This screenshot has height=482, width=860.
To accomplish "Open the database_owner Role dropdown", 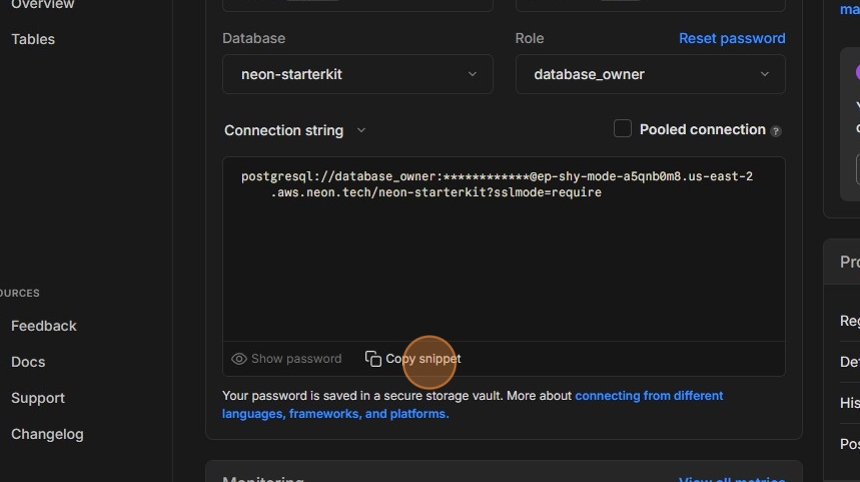I will click(x=650, y=74).
